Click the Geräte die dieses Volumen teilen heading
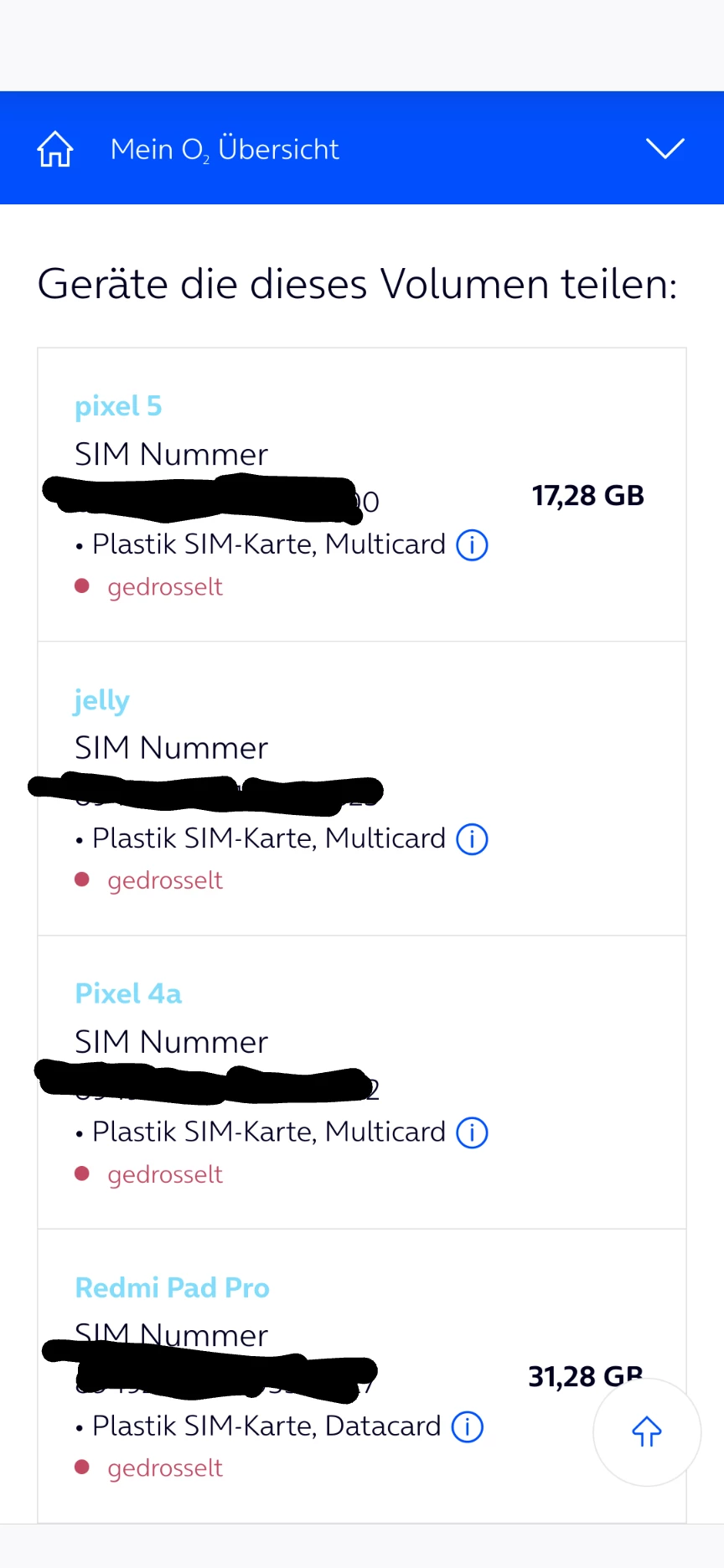This screenshot has height=1568, width=724. [357, 284]
